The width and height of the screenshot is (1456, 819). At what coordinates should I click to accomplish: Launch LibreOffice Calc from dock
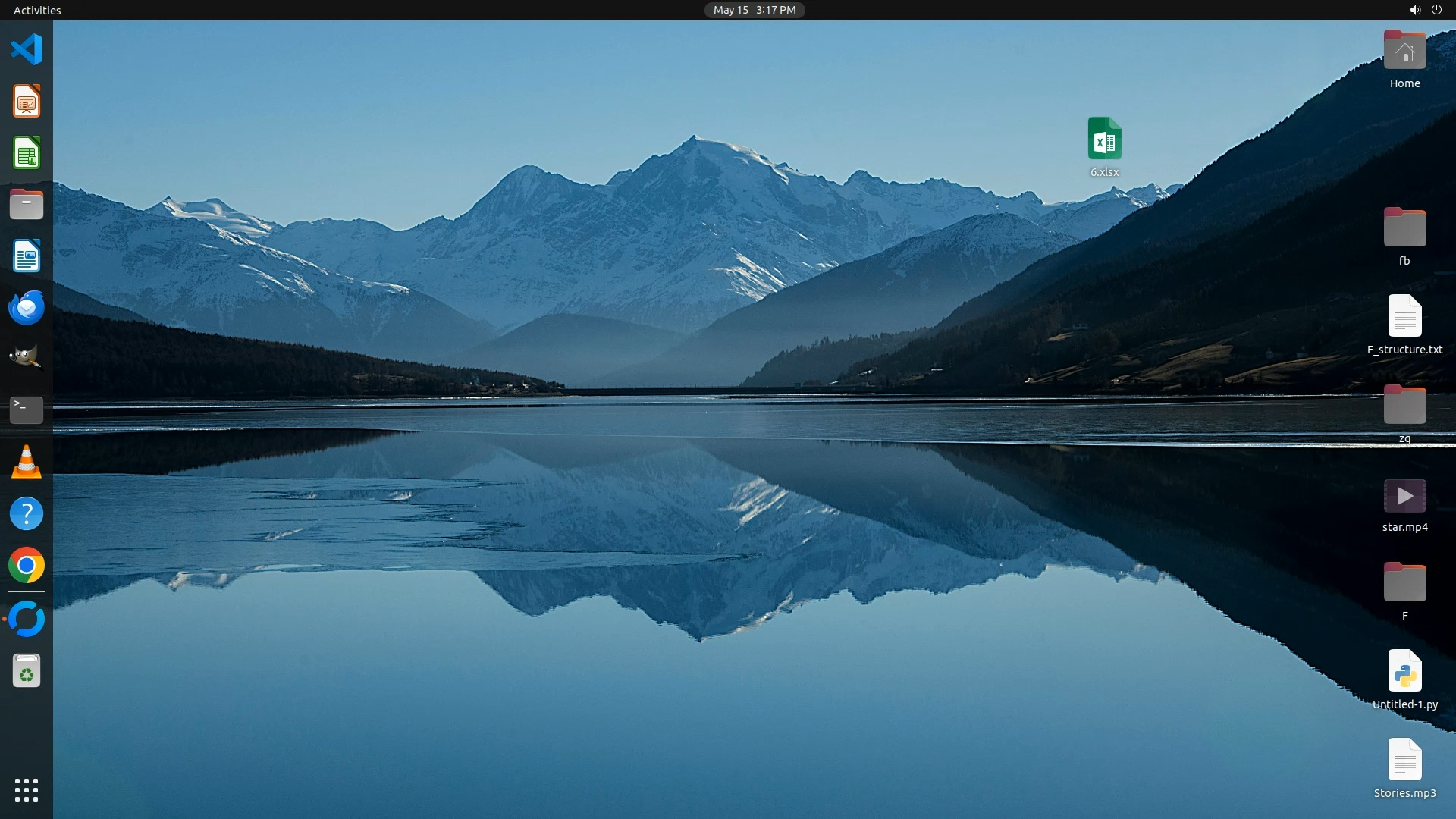point(27,153)
